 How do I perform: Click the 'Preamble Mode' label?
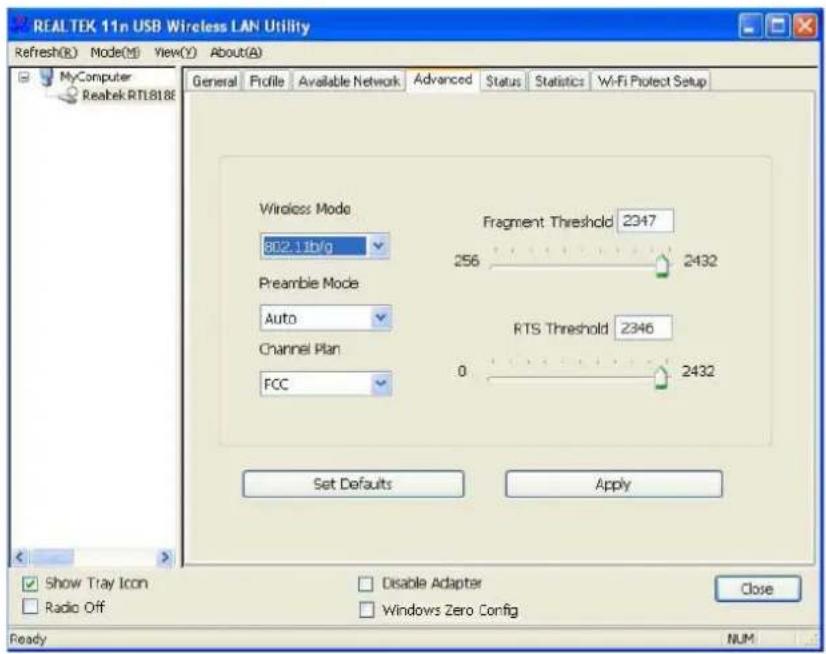(309, 284)
